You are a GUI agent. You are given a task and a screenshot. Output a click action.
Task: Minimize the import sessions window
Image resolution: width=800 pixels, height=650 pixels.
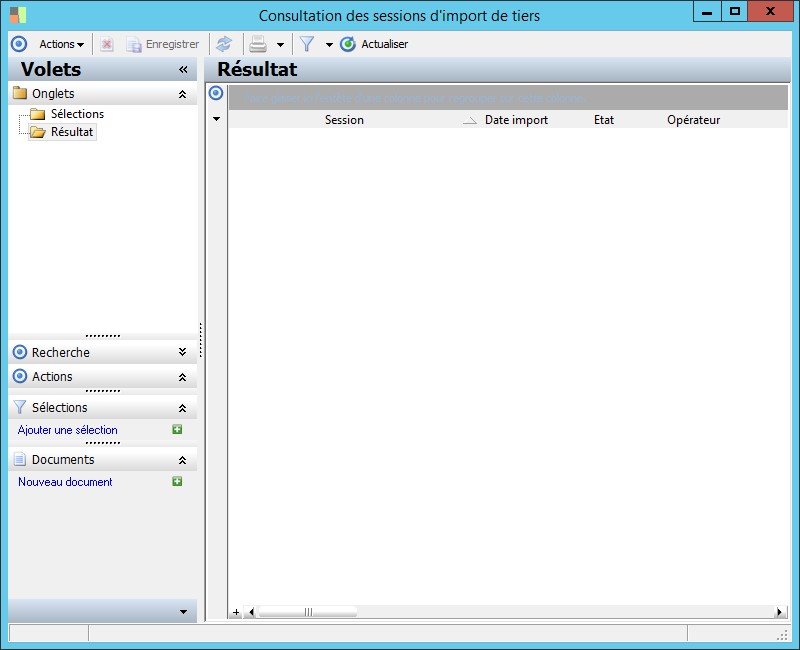click(x=707, y=12)
